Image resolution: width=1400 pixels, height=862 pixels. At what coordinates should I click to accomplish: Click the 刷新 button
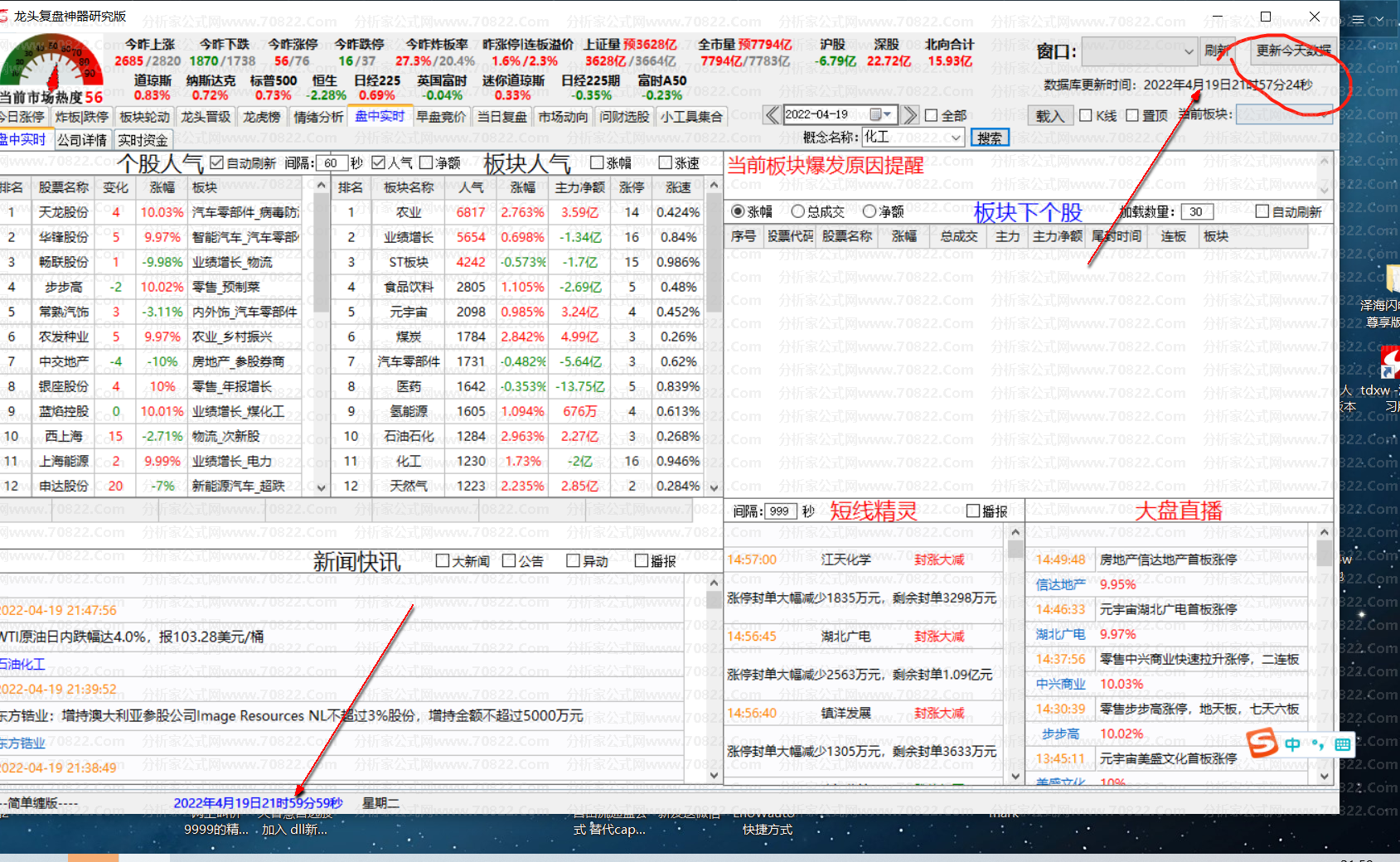point(1218,51)
